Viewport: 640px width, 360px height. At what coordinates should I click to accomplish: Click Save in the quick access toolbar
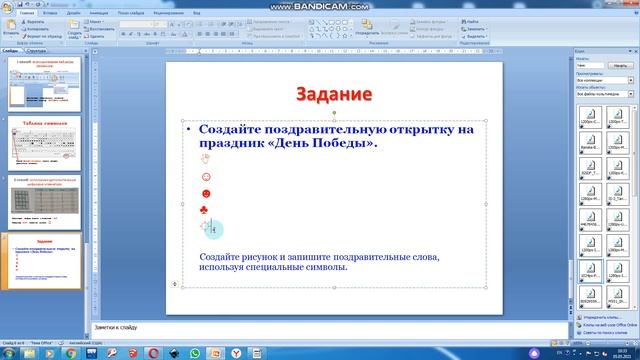[x=20, y=4]
